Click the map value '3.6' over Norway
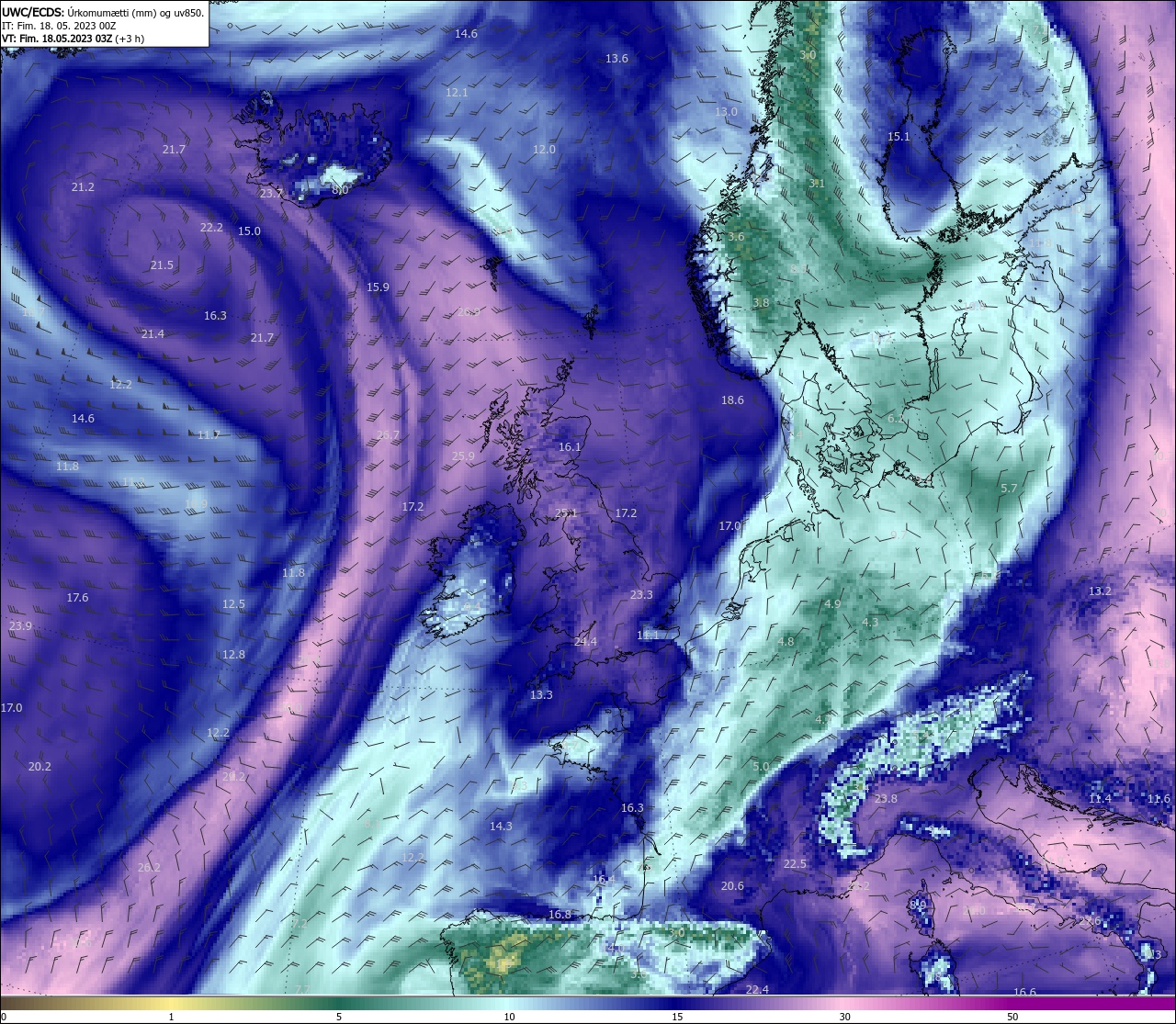Image resolution: width=1176 pixels, height=1024 pixels. (x=736, y=237)
